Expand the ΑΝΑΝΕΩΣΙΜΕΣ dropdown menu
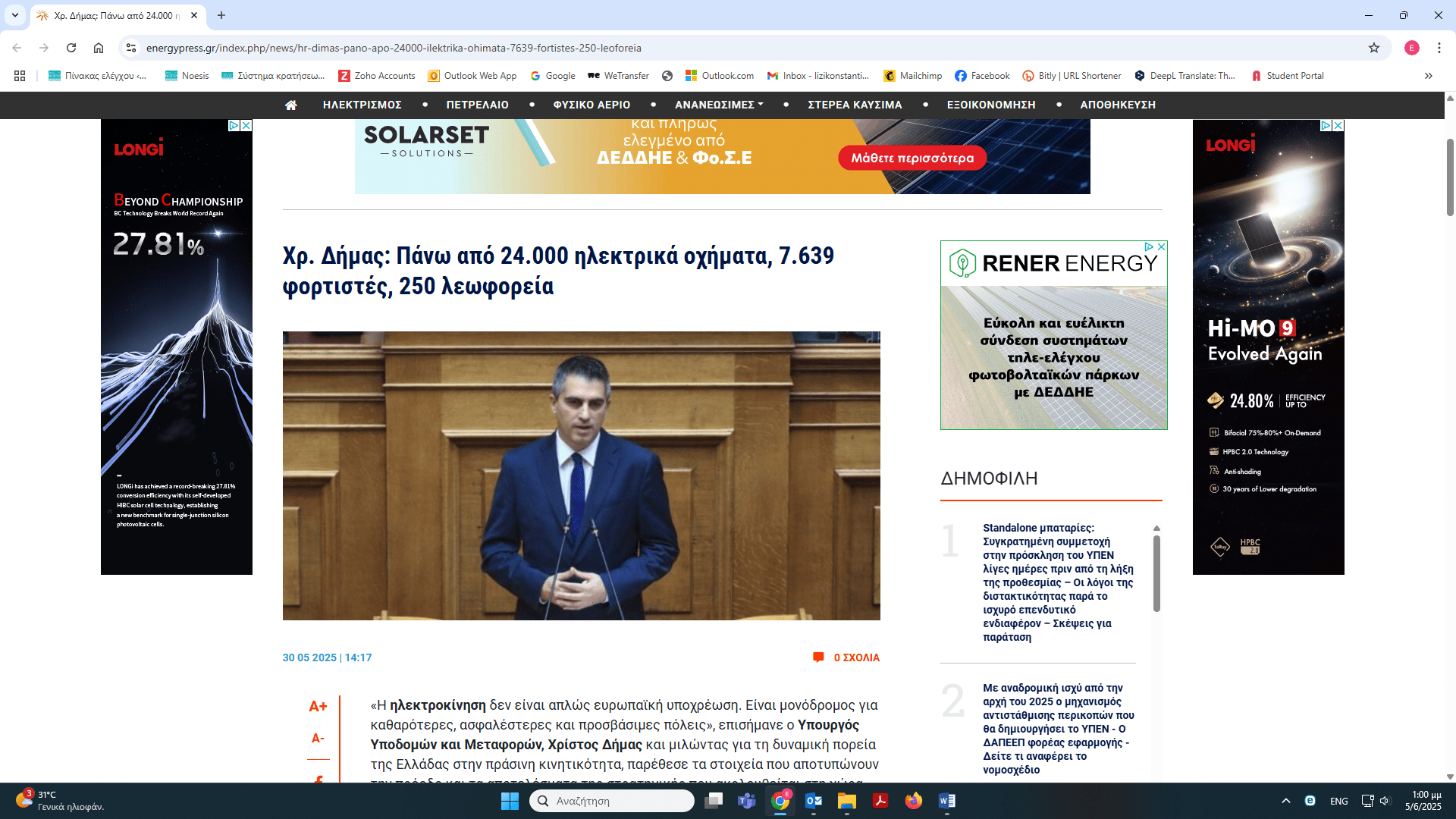The width and height of the screenshot is (1456, 819). [718, 105]
